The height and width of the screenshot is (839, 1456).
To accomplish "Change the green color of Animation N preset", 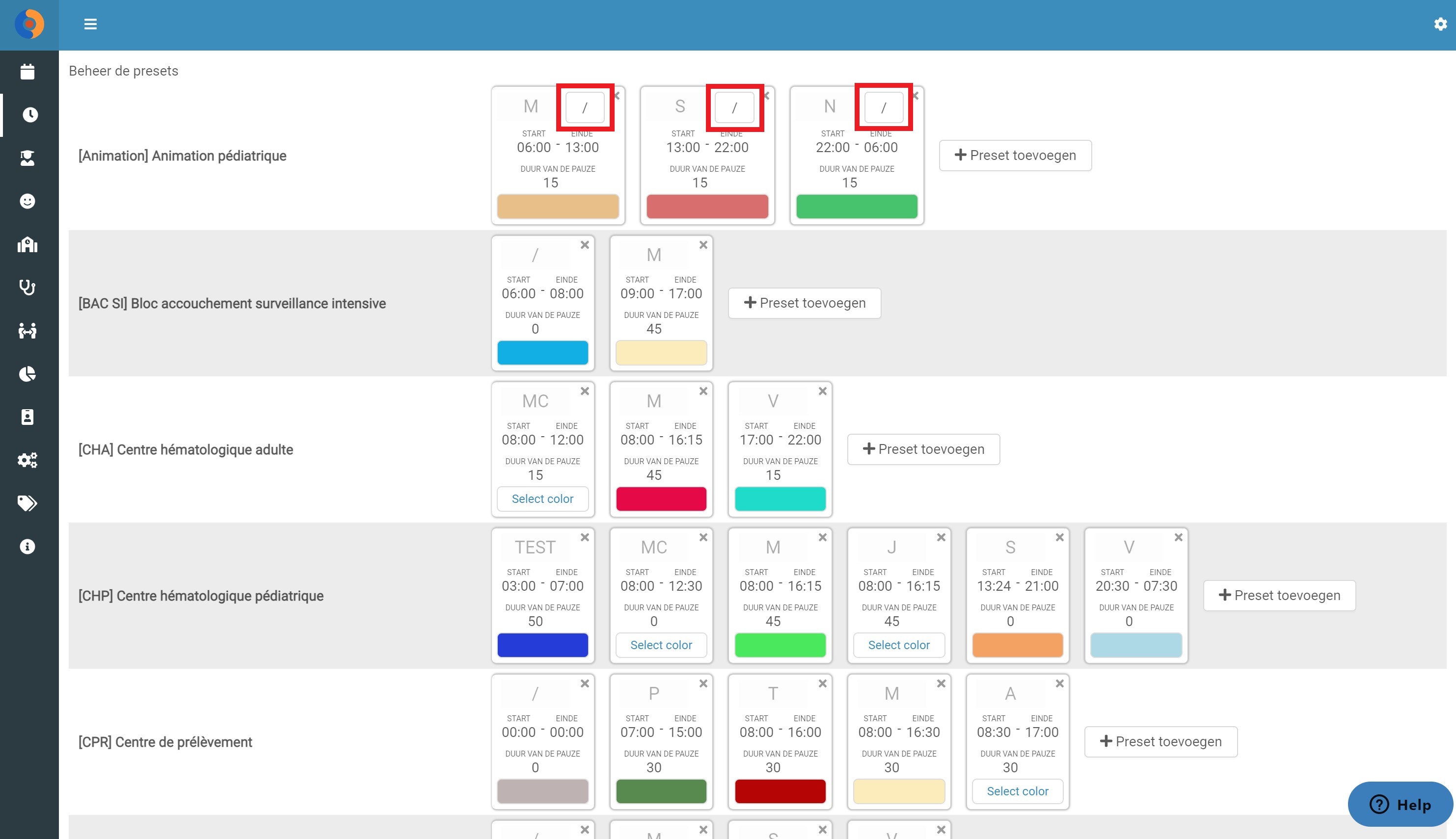I will tap(857, 206).
